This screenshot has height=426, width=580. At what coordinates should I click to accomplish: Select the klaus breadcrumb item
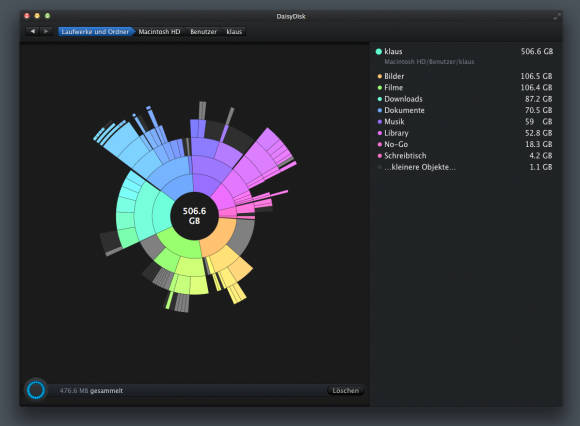pyautogui.click(x=234, y=32)
